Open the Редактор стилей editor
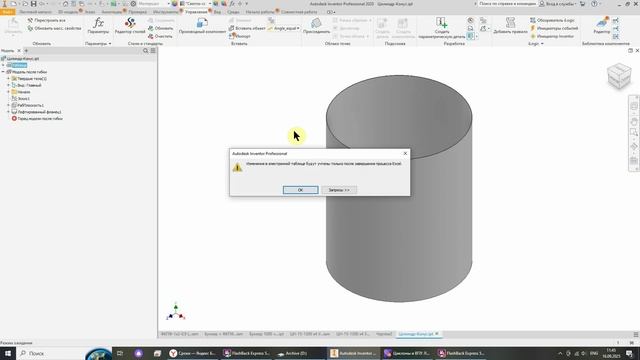 (130, 26)
